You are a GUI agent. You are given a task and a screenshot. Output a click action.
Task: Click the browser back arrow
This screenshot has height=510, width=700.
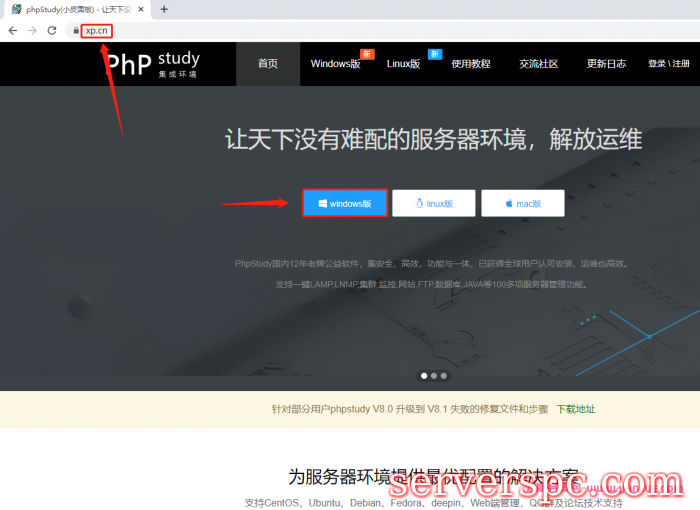(x=12, y=30)
